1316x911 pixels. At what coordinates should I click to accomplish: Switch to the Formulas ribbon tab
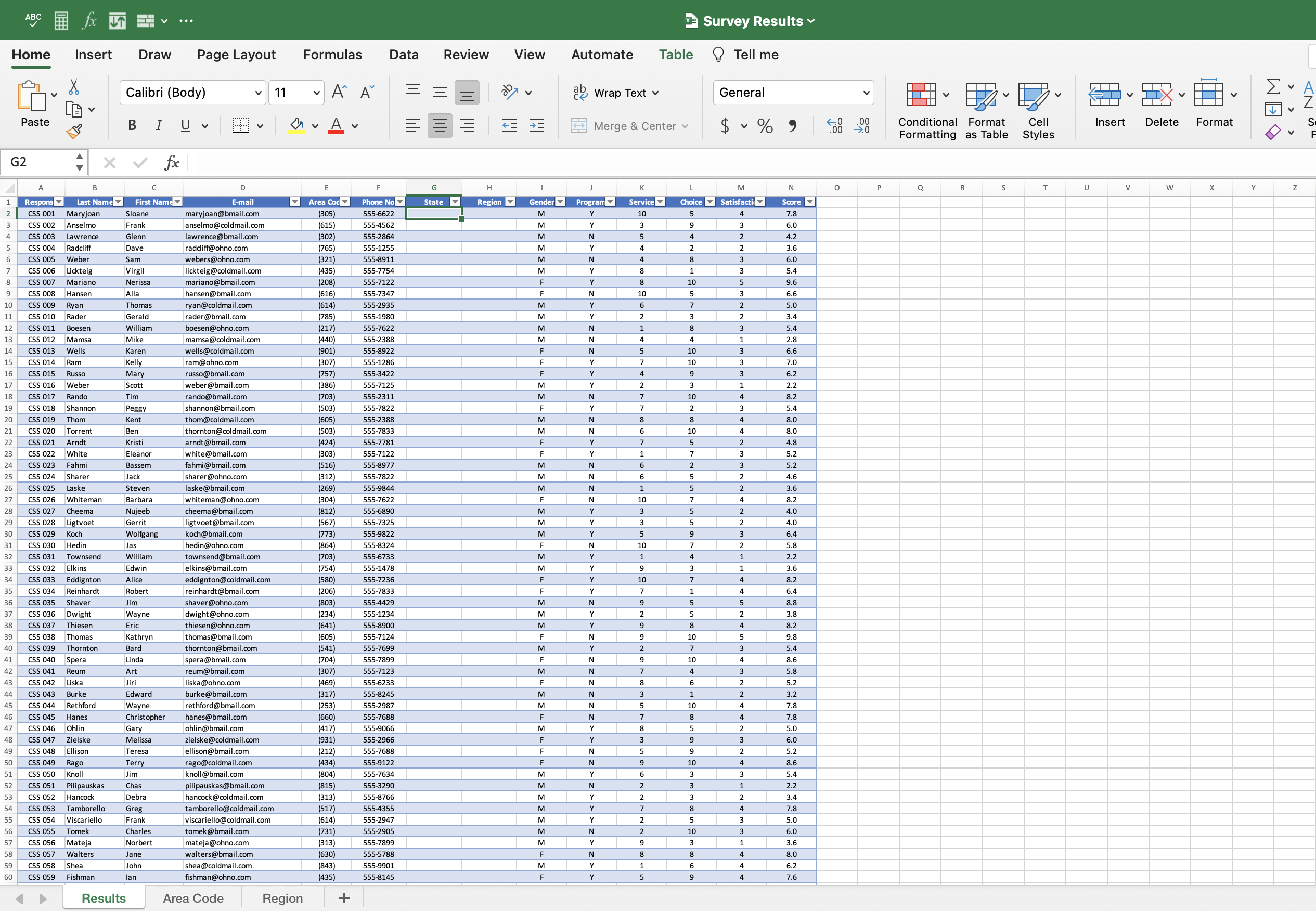tap(332, 55)
